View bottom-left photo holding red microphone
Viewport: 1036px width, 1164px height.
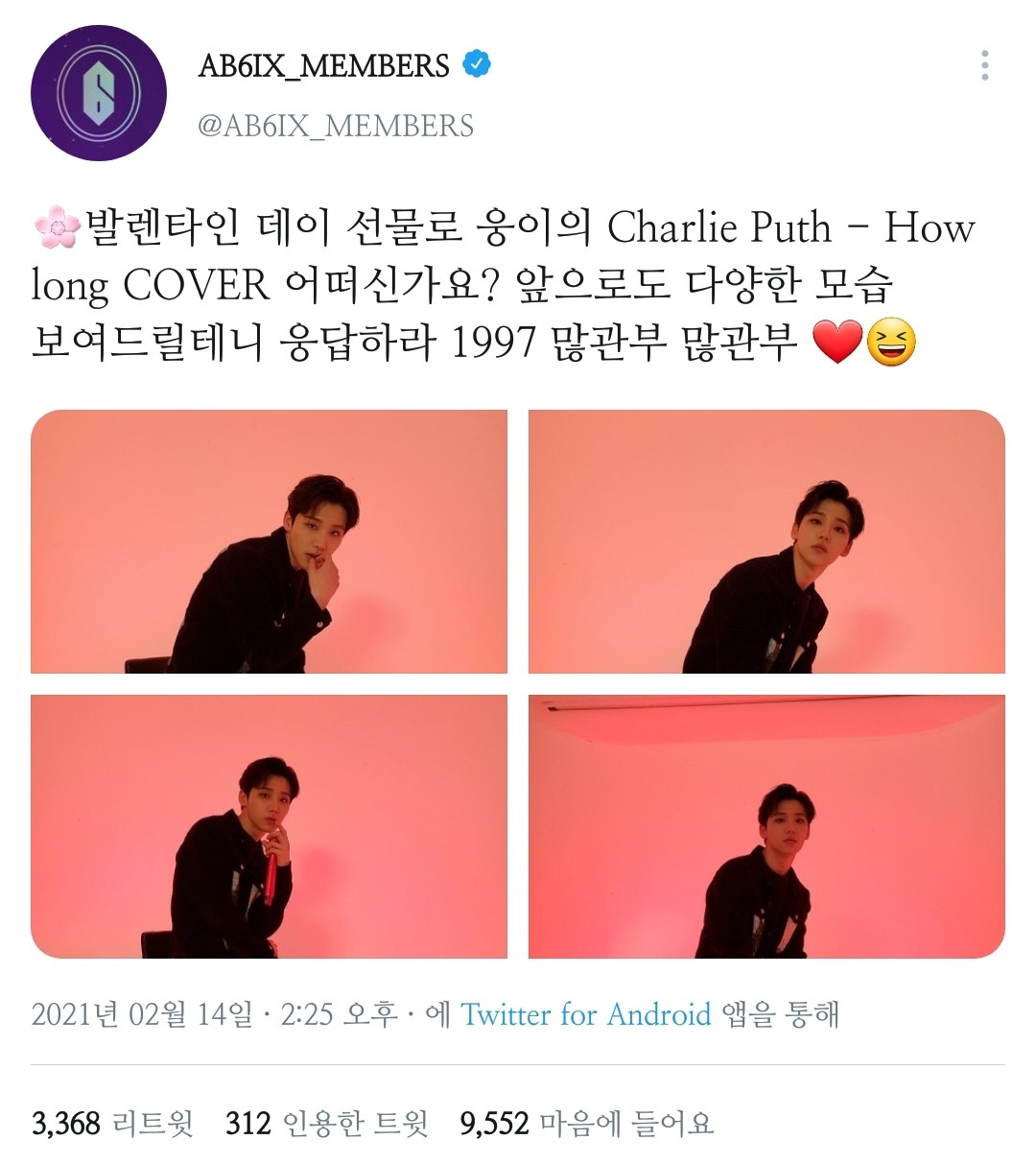point(269,826)
